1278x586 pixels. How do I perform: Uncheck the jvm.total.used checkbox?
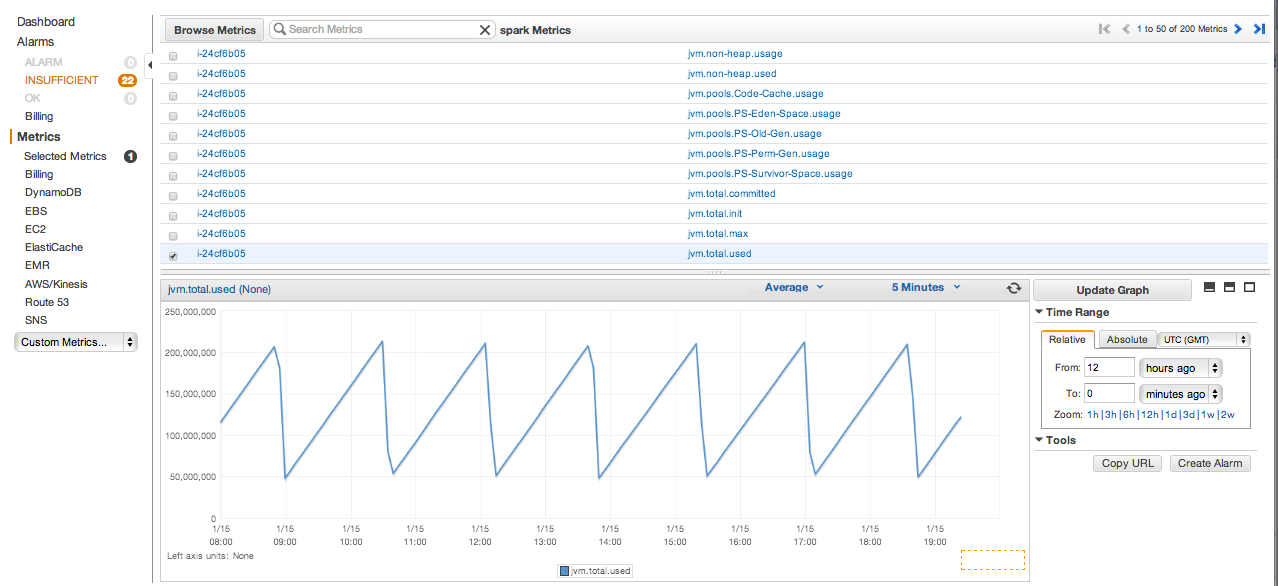[x=173, y=256]
